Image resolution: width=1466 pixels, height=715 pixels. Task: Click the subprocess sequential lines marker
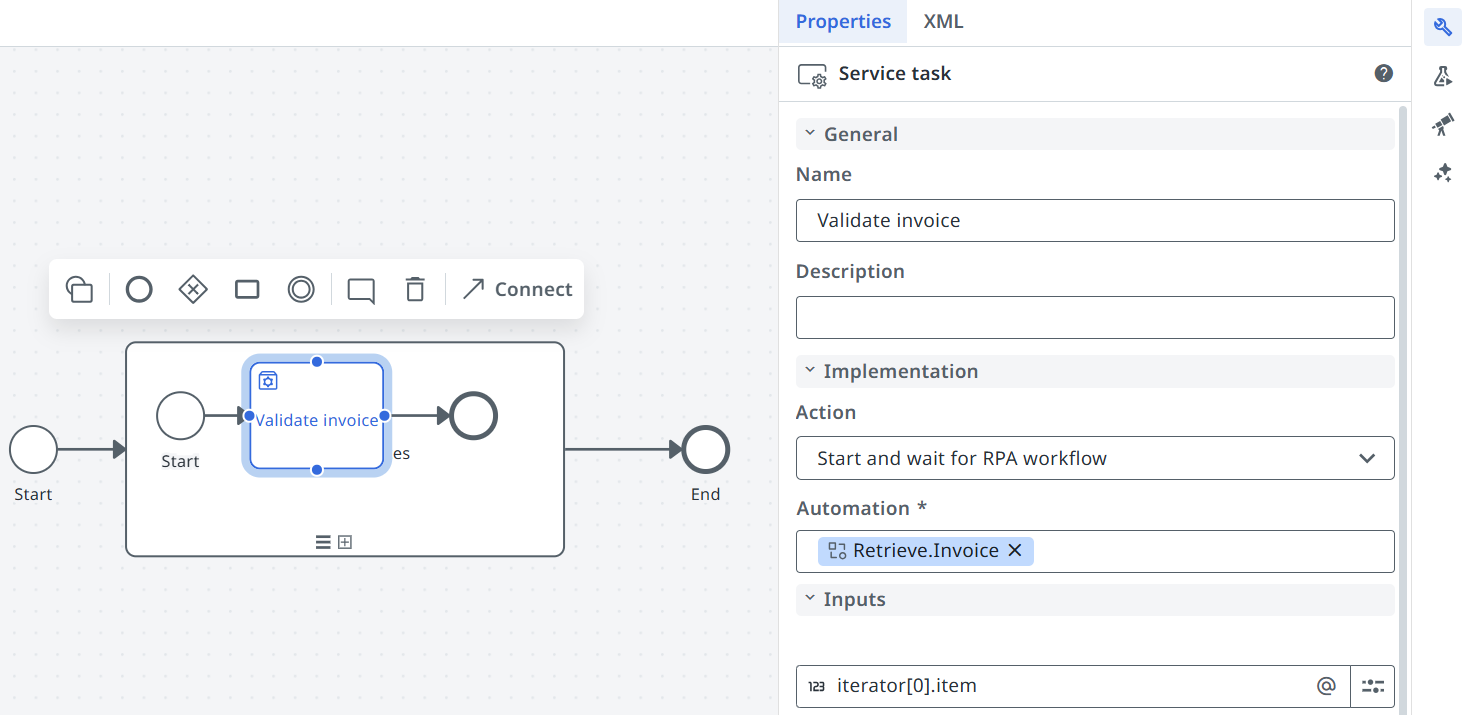323,542
